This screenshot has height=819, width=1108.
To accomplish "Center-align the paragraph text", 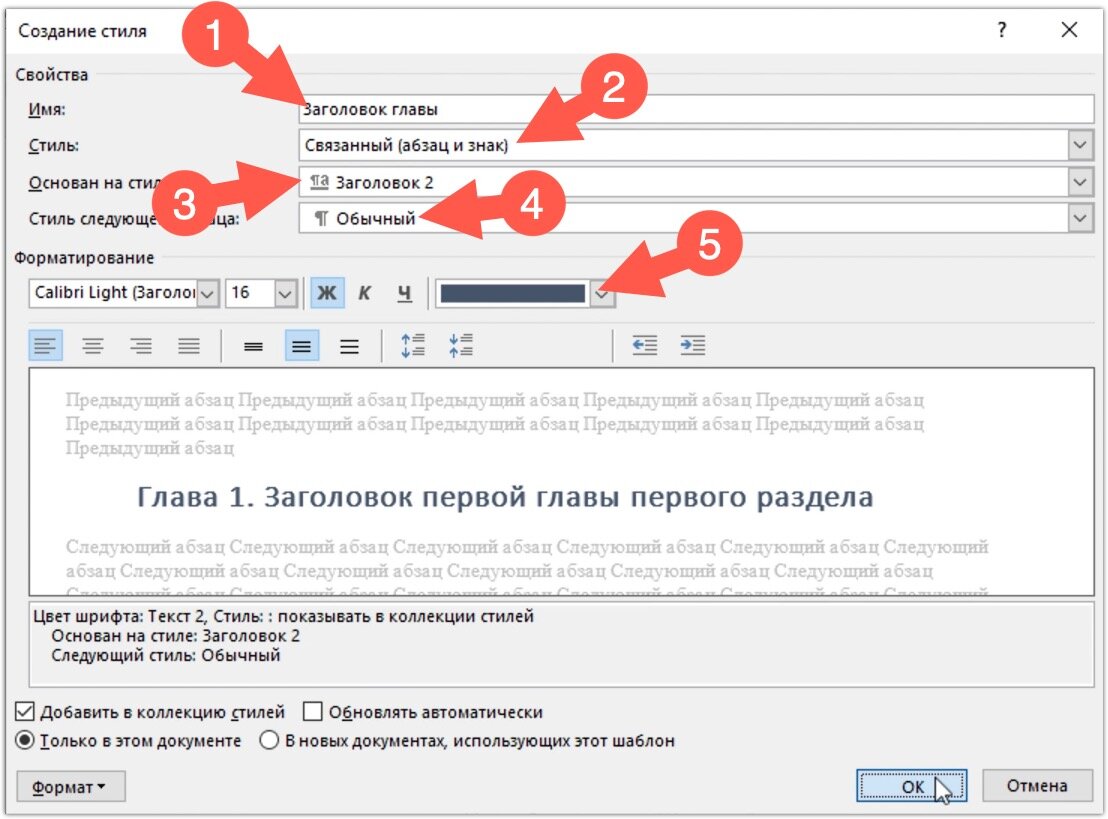I will click(x=93, y=346).
